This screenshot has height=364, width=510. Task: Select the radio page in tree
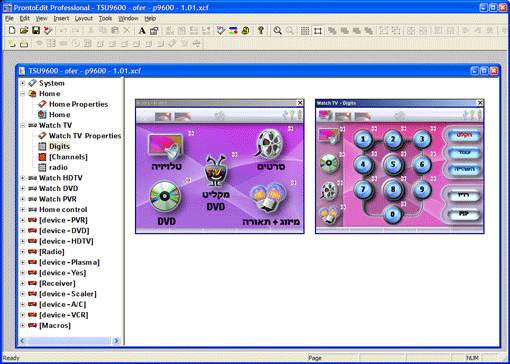(x=58, y=167)
